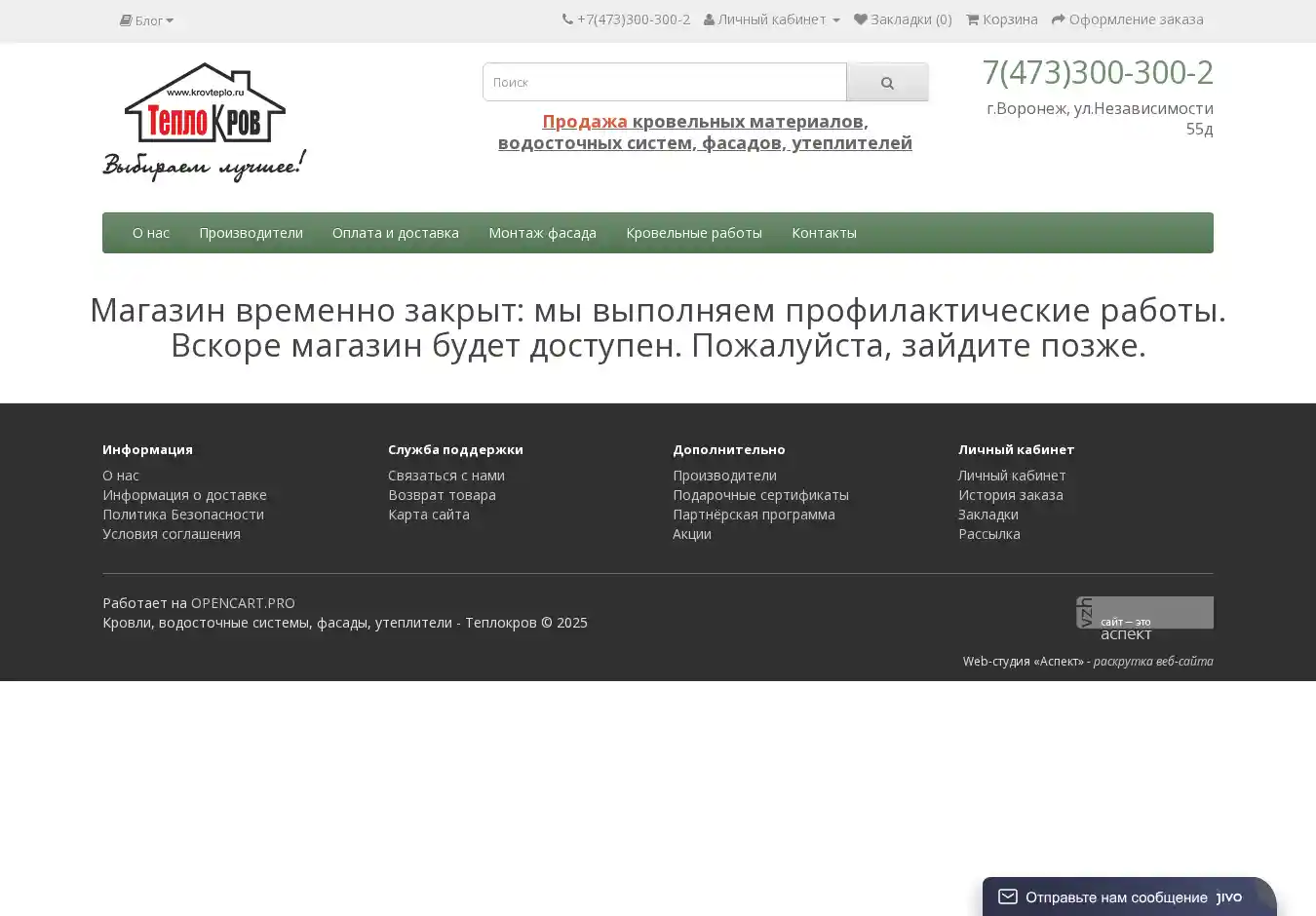Open the Blog dropdown menu

pos(146,20)
